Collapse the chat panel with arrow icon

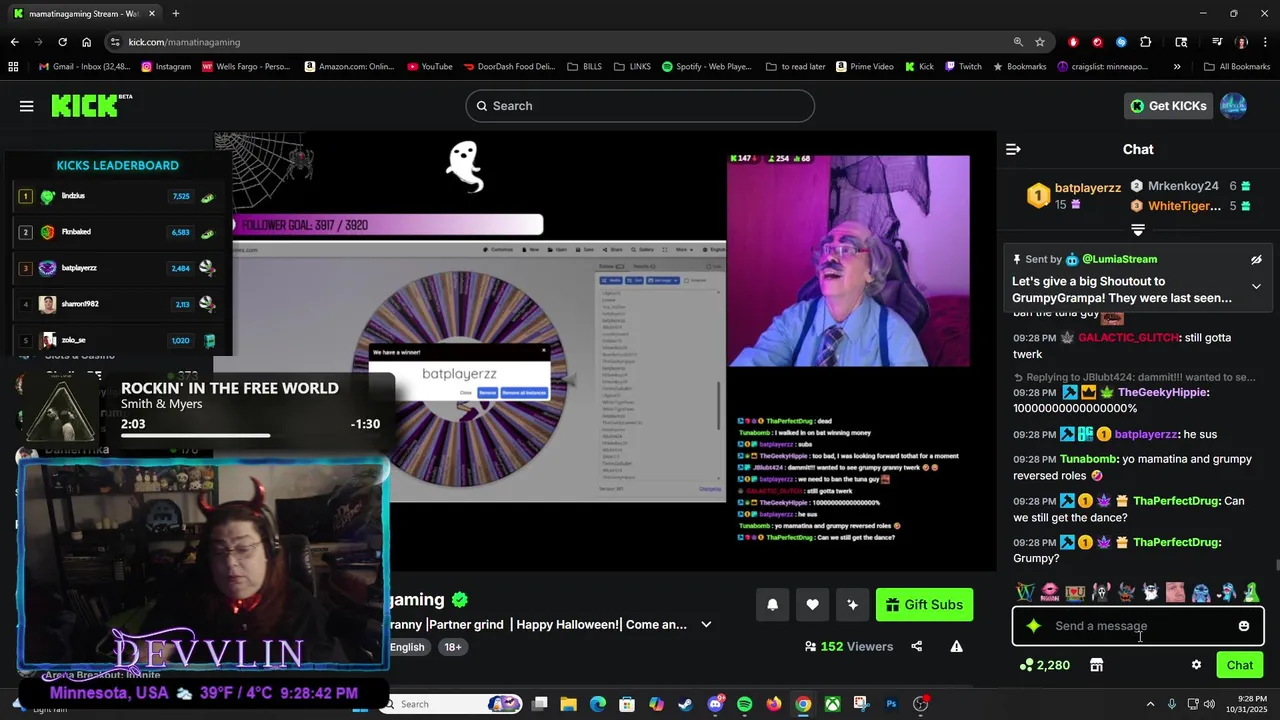pos(1013,149)
